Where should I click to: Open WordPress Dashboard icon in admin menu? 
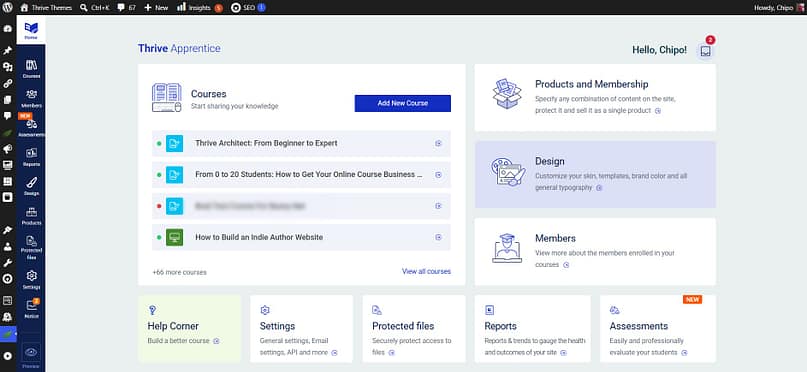pos(8,29)
